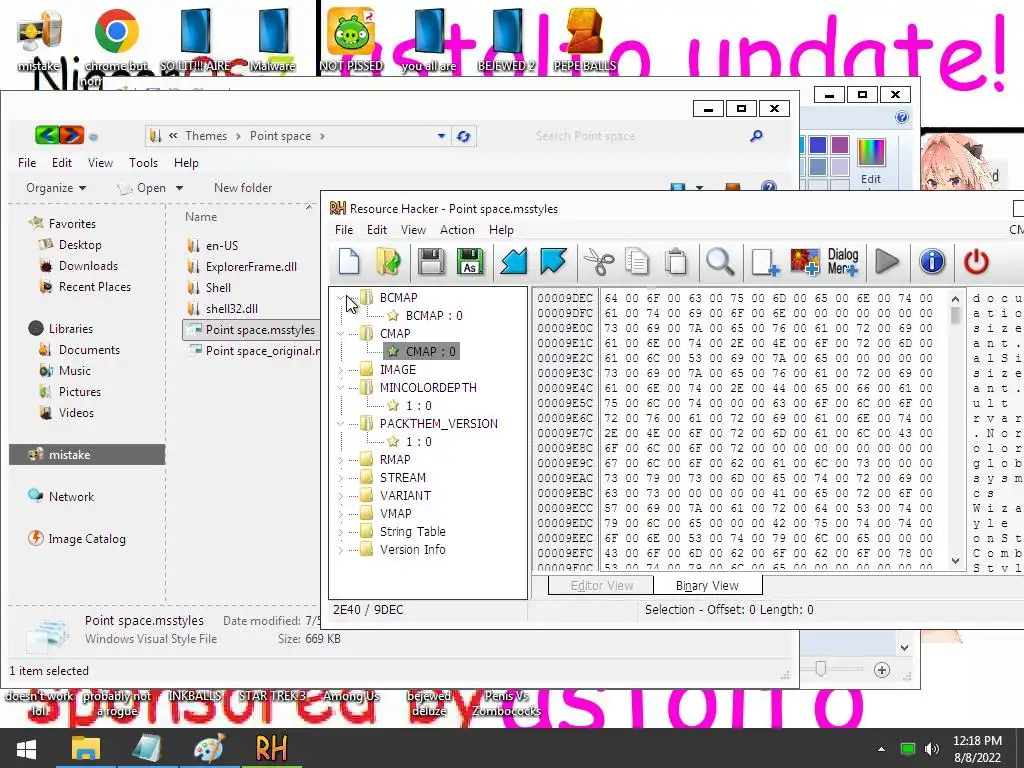Collapse the CMAP tree folder

pos(341,334)
